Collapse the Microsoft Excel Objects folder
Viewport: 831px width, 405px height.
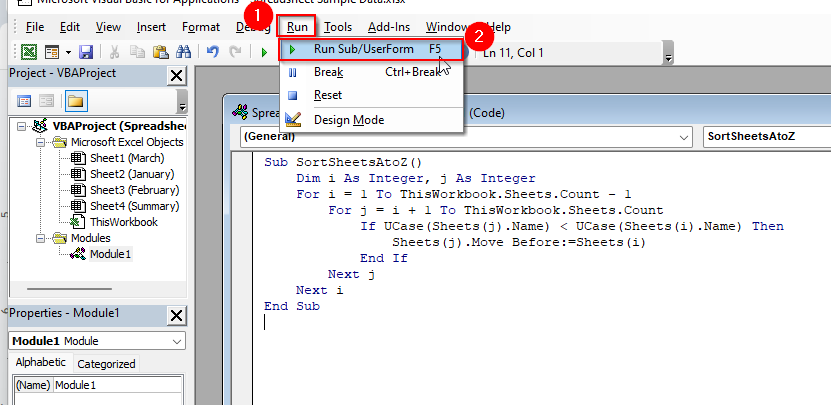(x=40, y=142)
